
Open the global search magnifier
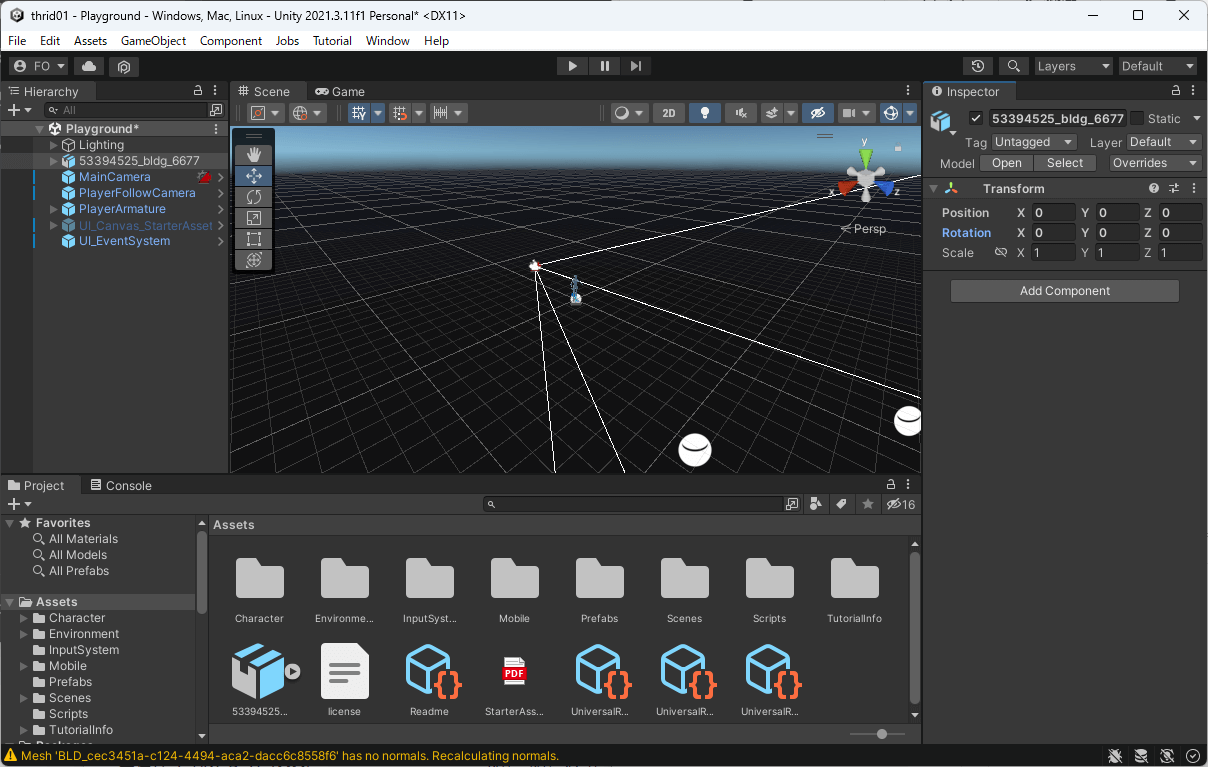(x=1014, y=66)
